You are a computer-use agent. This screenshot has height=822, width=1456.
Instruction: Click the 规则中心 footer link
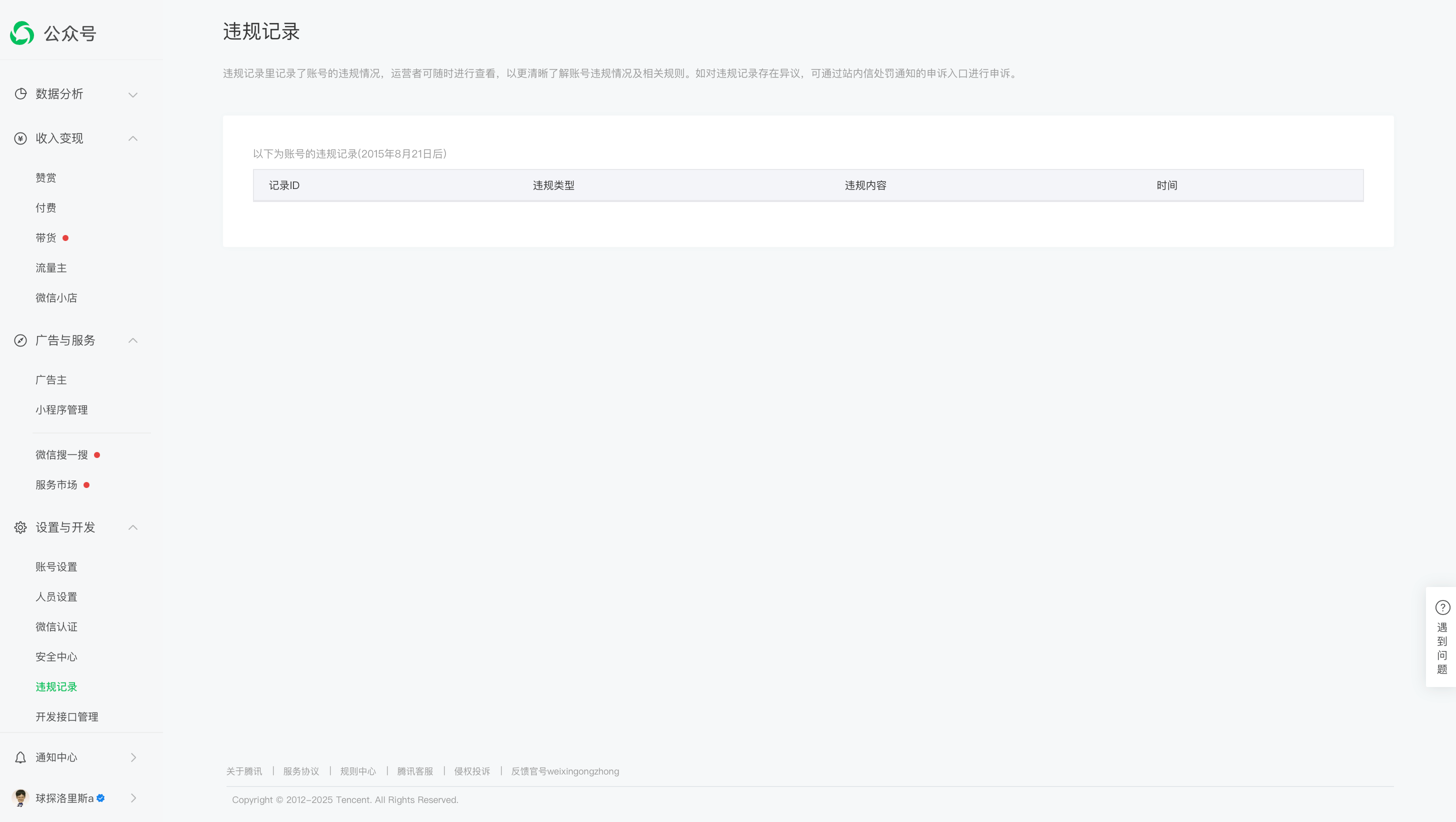[x=358, y=771]
